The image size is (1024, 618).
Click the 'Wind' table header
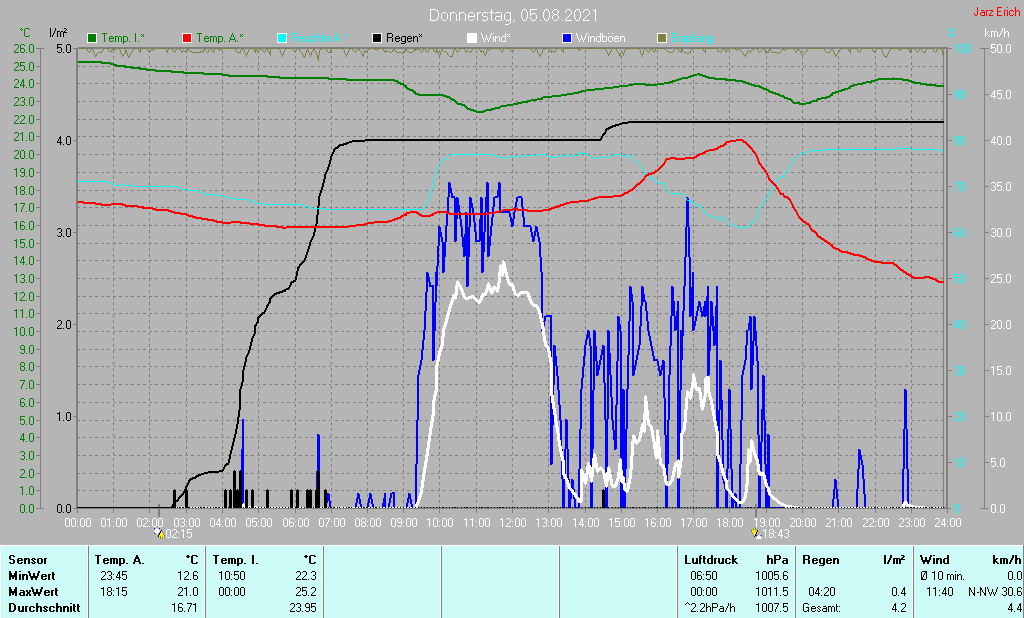[935, 560]
